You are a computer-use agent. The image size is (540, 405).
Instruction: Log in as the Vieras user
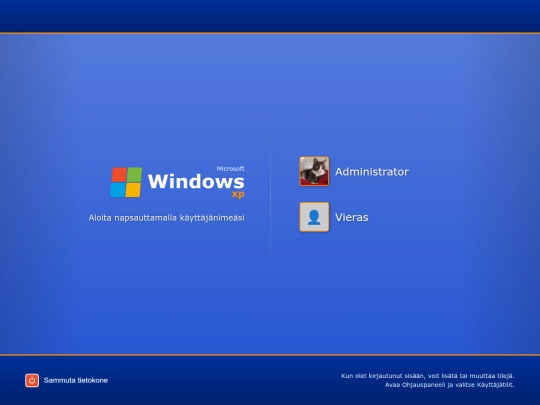(x=352, y=217)
